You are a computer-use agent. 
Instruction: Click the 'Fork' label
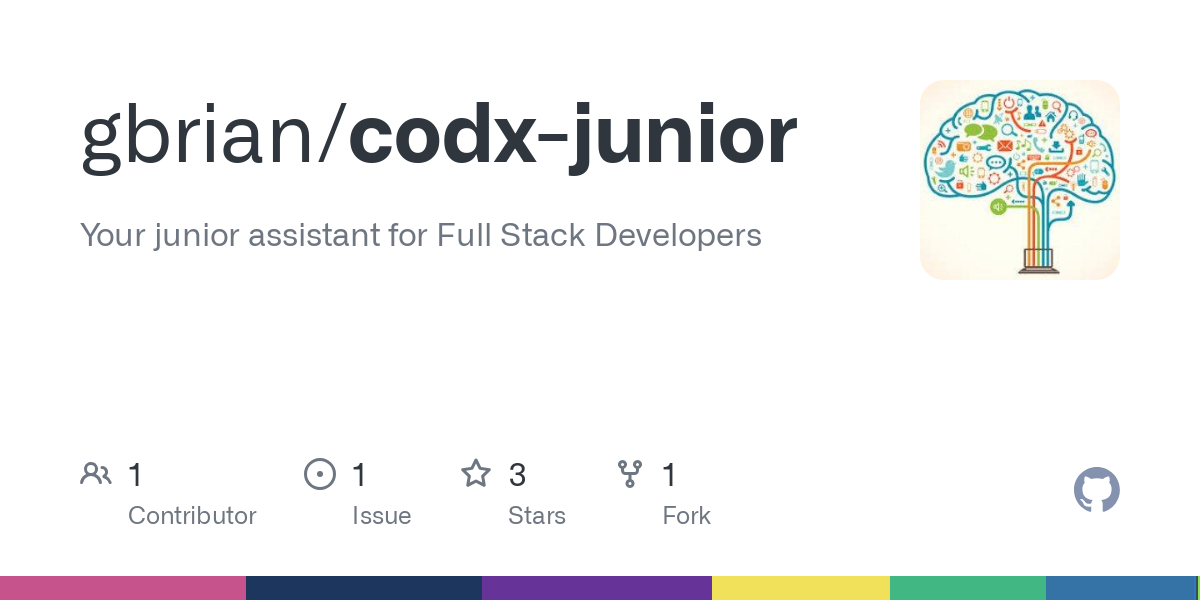(x=686, y=516)
